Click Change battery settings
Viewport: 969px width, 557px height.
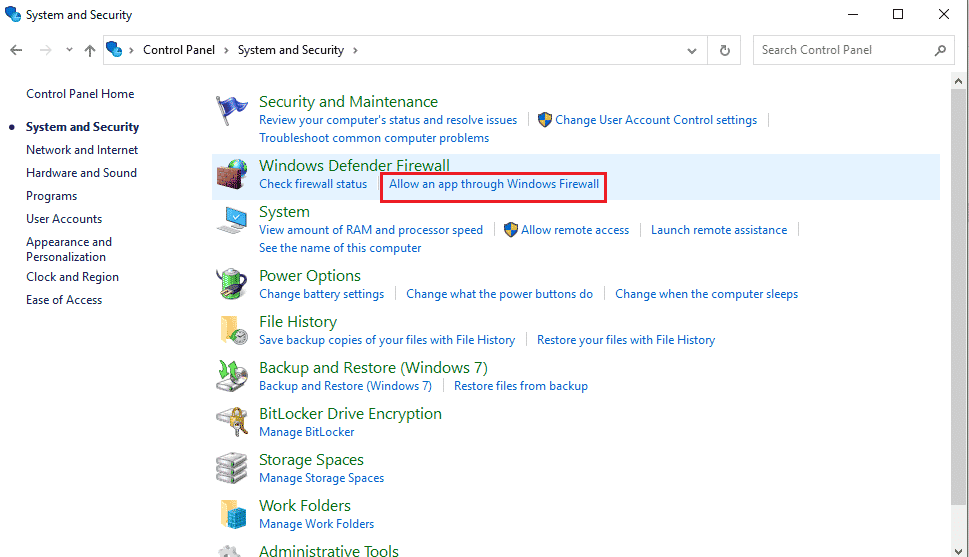click(x=321, y=294)
